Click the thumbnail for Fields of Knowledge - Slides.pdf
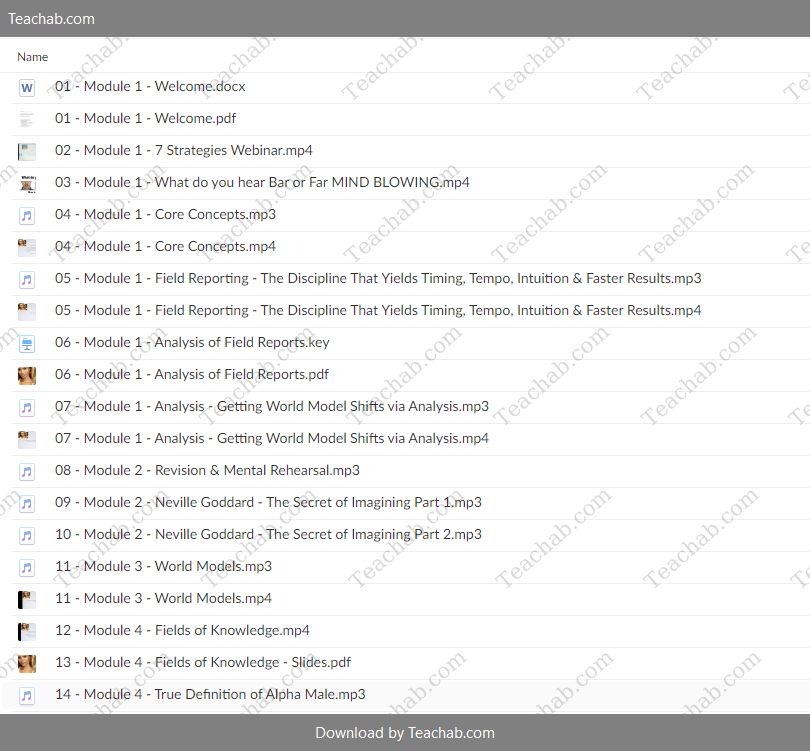The image size is (810, 751). (27, 664)
